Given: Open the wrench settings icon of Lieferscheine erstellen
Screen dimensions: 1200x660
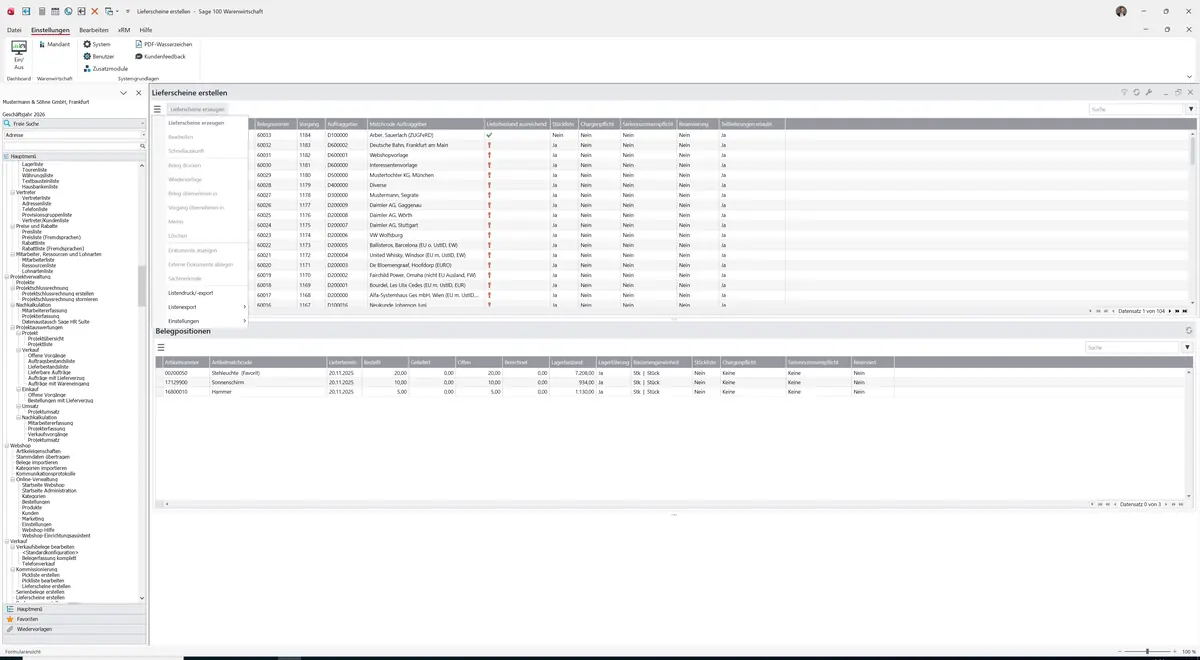Looking at the screenshot, I should point(1149,93).
